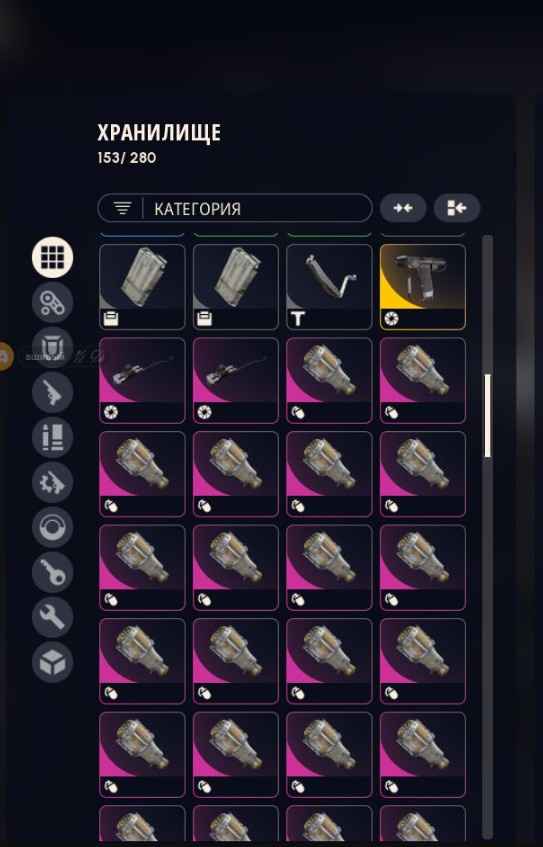Click the auto-arrange items button
Image resolution: width=543 pixels, height=847 pixels.
[x=457, y=208]
